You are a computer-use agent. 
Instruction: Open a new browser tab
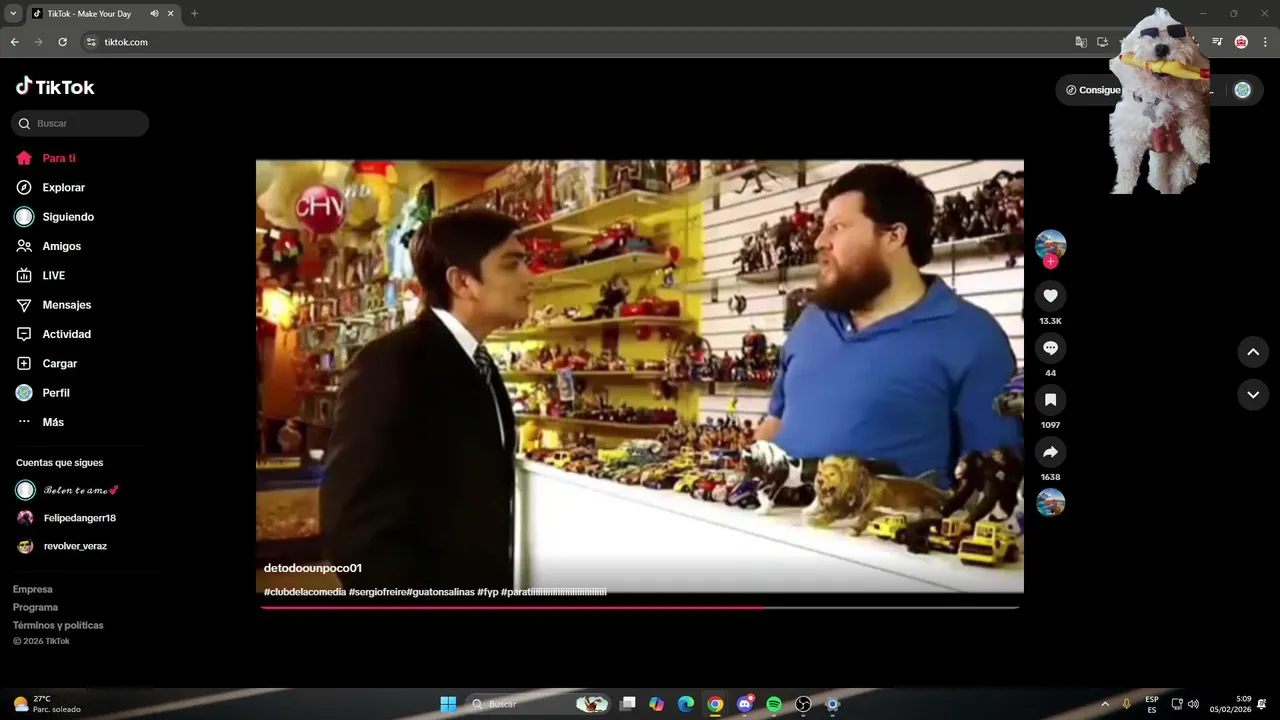(194, 14)
